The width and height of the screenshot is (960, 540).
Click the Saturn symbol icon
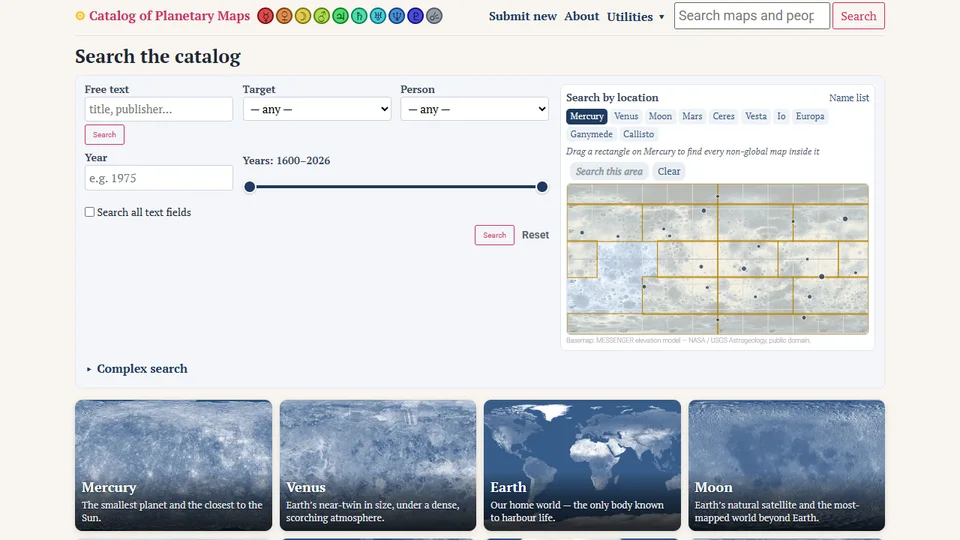pos(359,16)
